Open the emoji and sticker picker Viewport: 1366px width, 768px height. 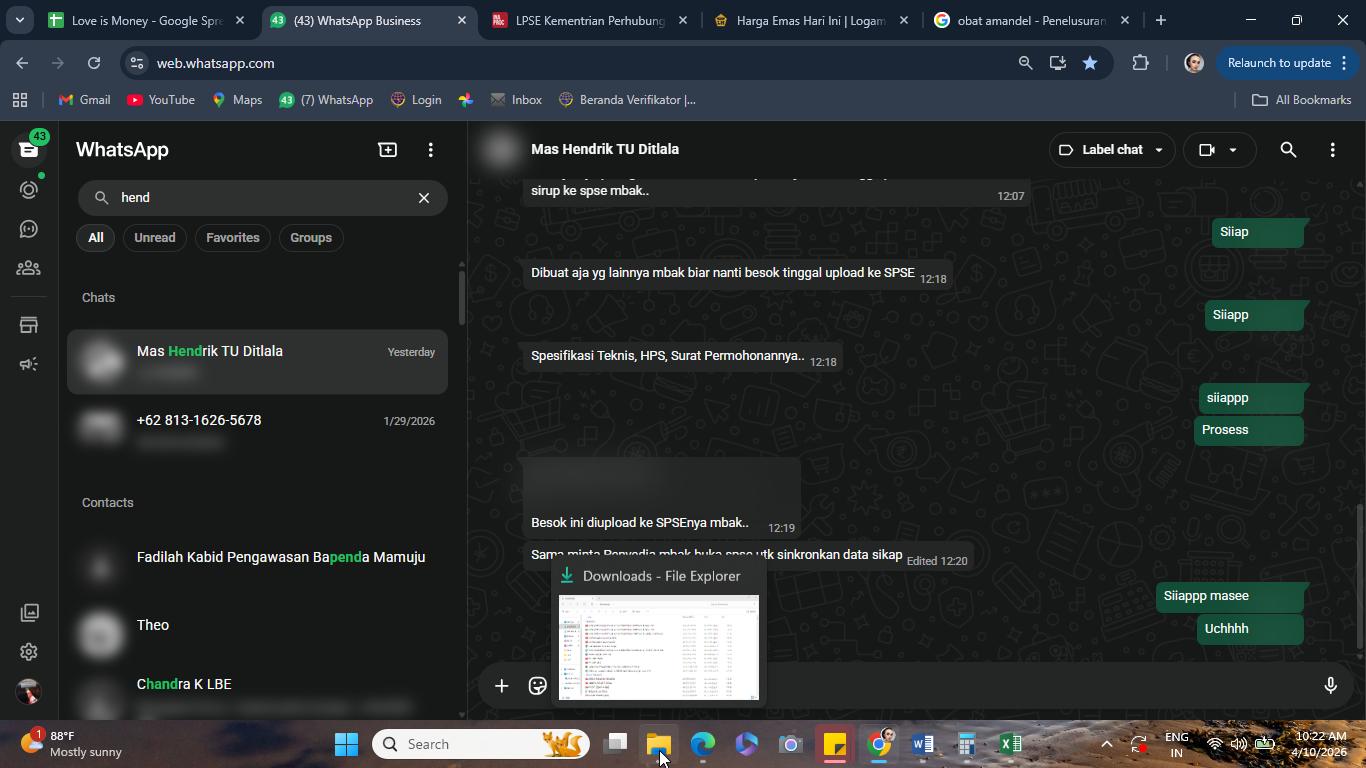[x=538, y=685]
